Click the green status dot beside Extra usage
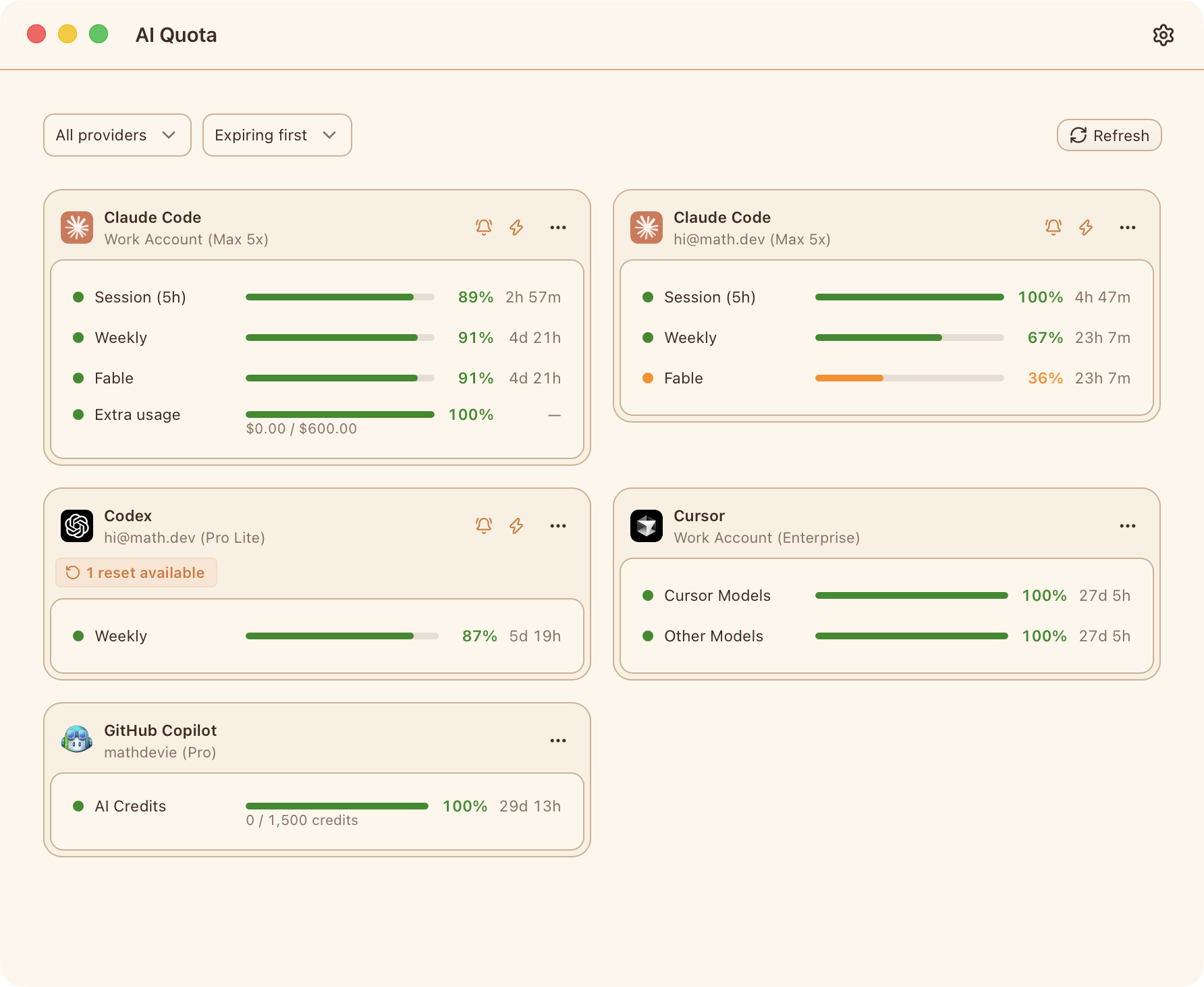This screenshot has width=1204, height=987. 78,415
